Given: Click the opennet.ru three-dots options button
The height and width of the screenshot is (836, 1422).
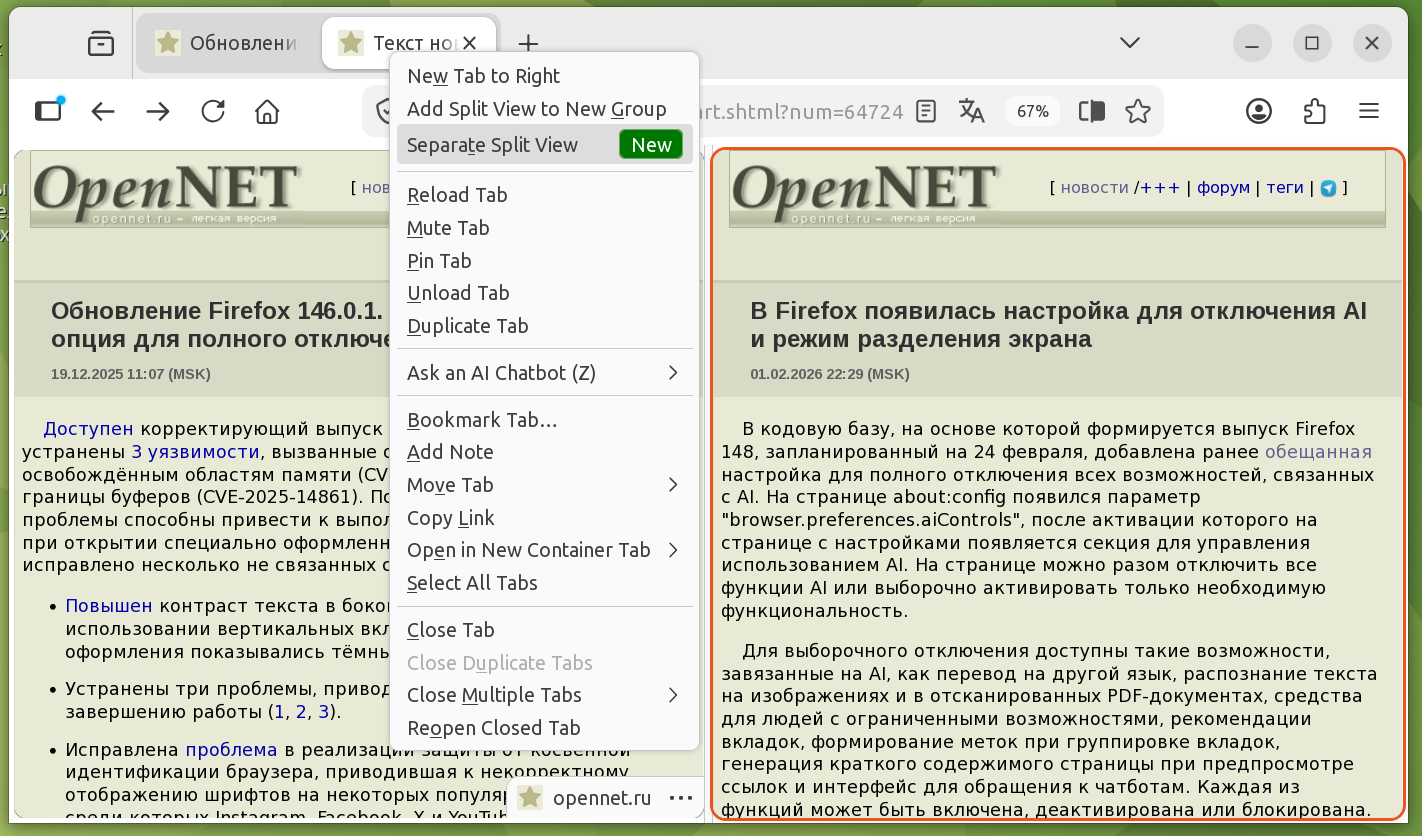Looking at the screenshot, I should point(681,798).
